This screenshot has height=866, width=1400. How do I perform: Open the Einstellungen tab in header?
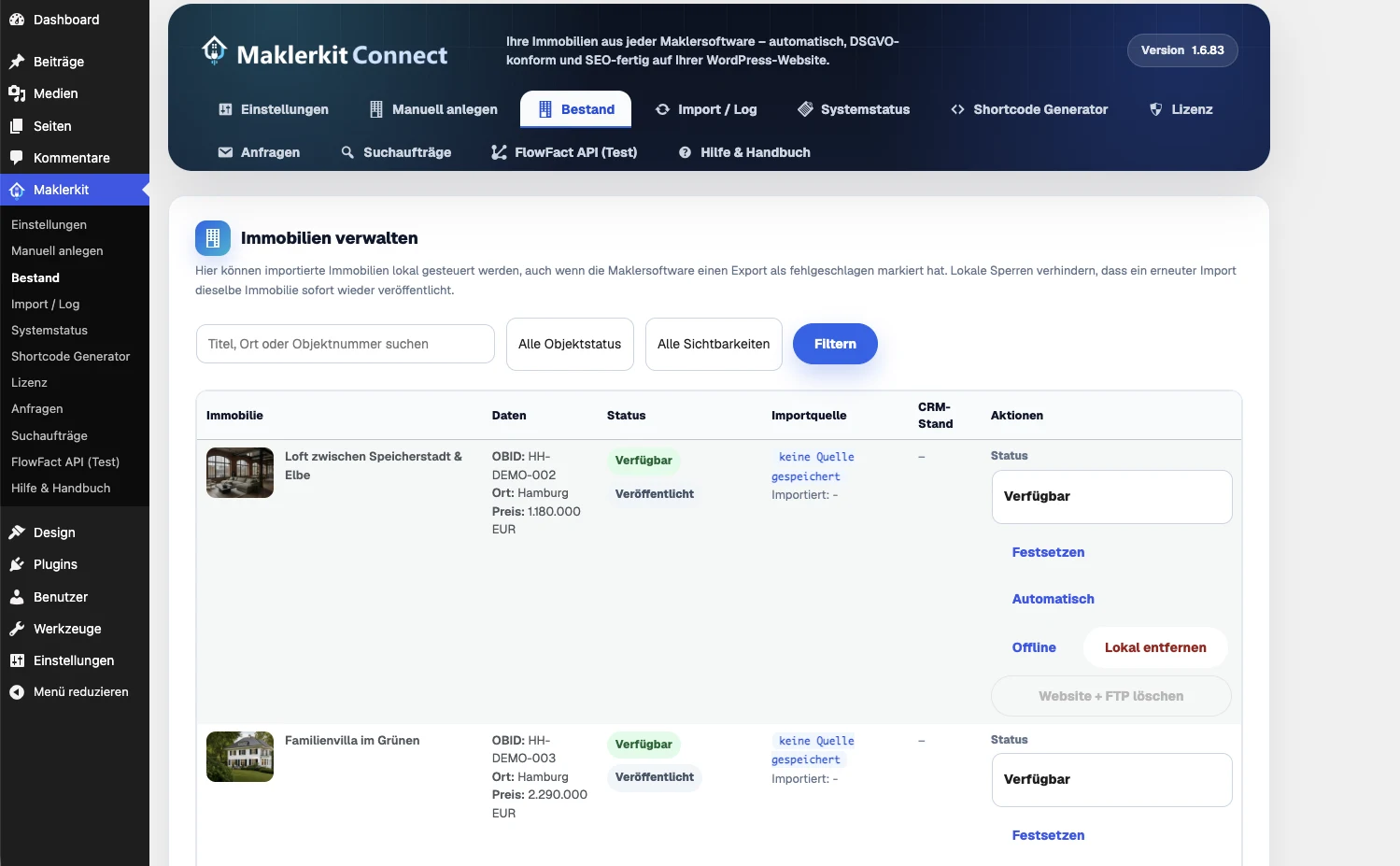pos(274,109)
